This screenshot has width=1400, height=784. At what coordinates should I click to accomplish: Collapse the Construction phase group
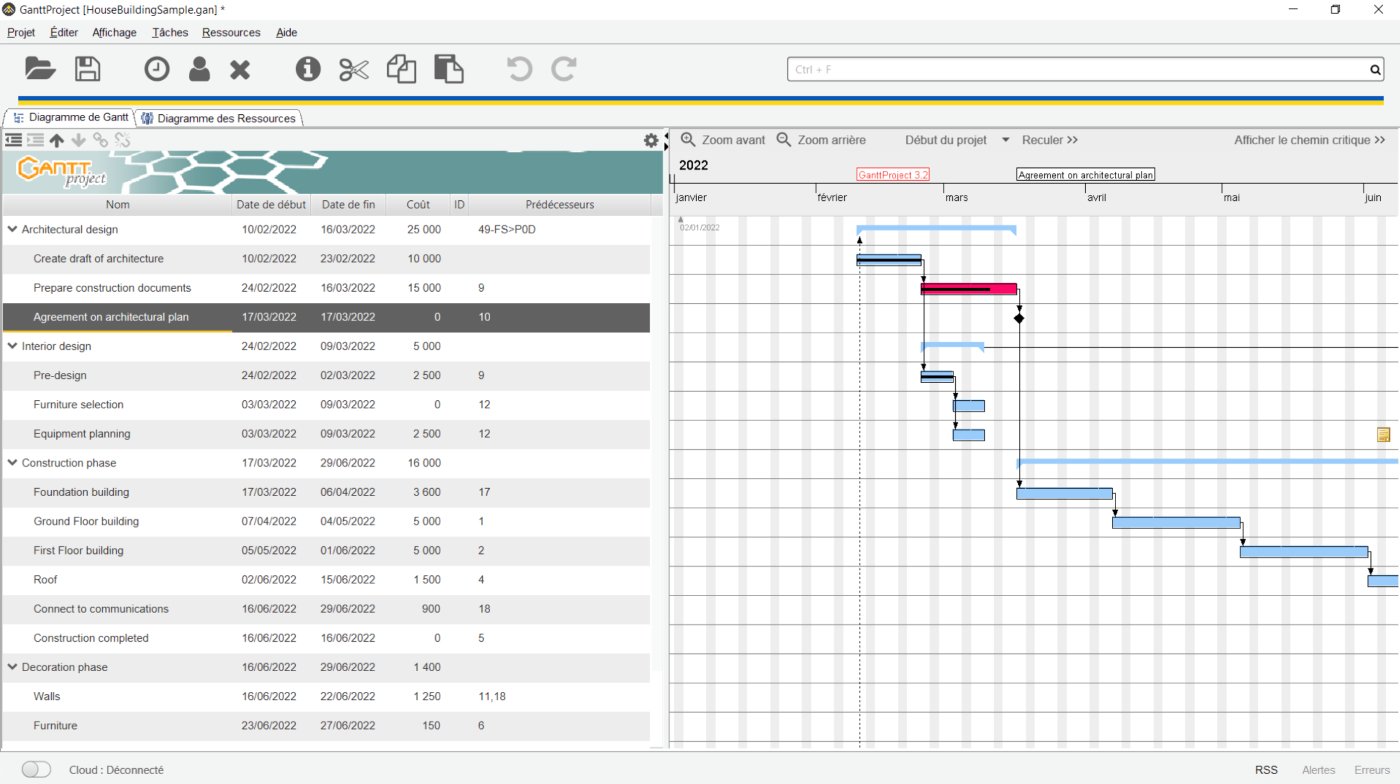tap(13, 463)
